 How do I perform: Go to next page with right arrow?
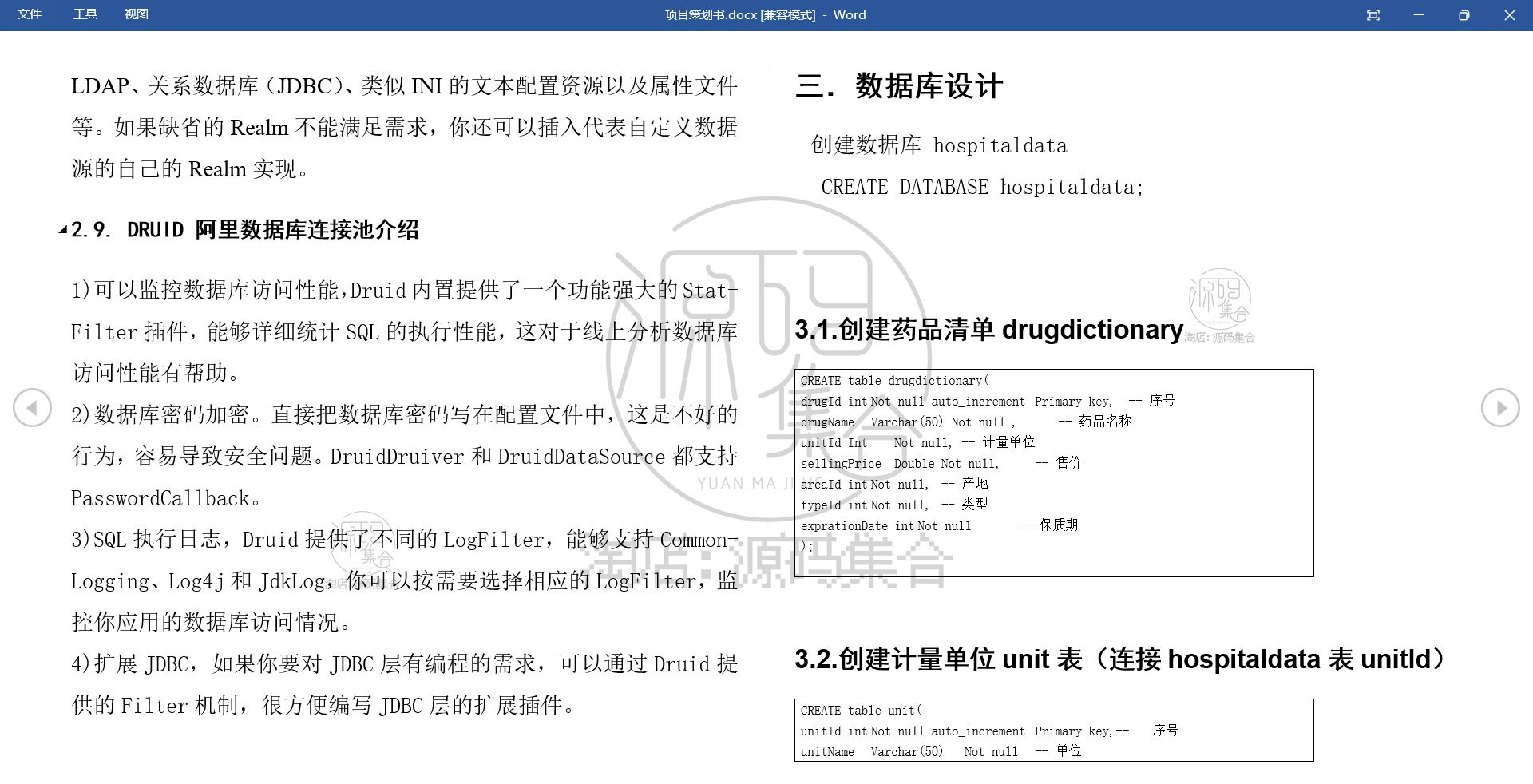pos(1500,408)
